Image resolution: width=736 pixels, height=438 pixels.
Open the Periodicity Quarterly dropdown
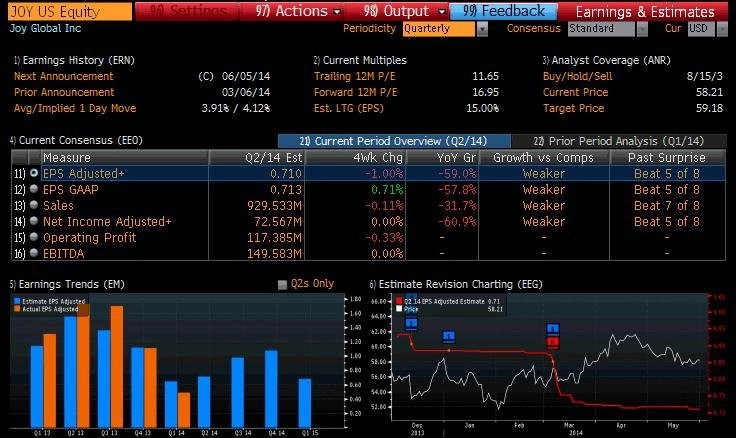(445, 29)
